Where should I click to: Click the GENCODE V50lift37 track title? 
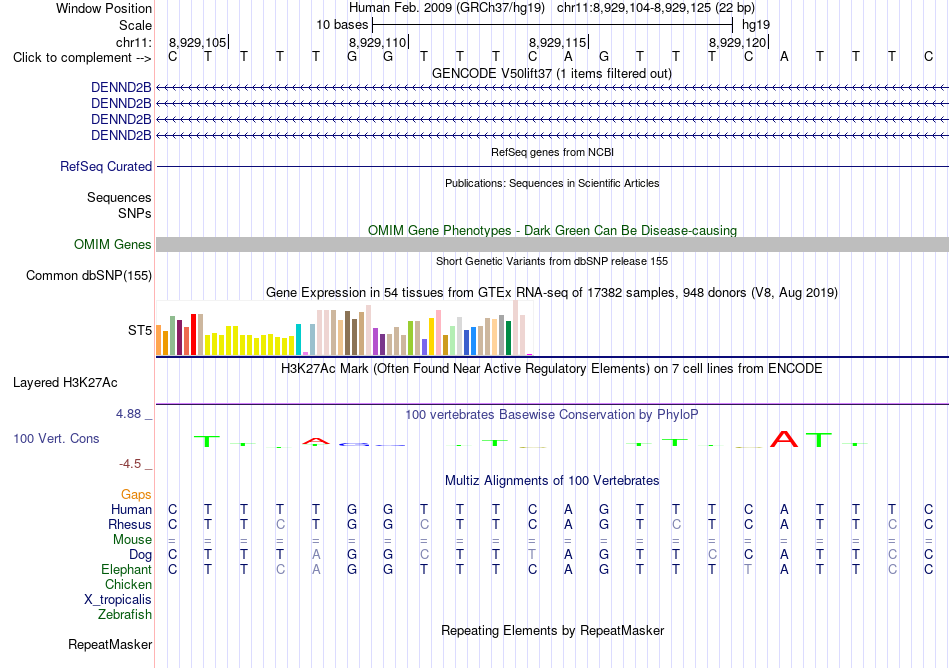coord(552,73)
